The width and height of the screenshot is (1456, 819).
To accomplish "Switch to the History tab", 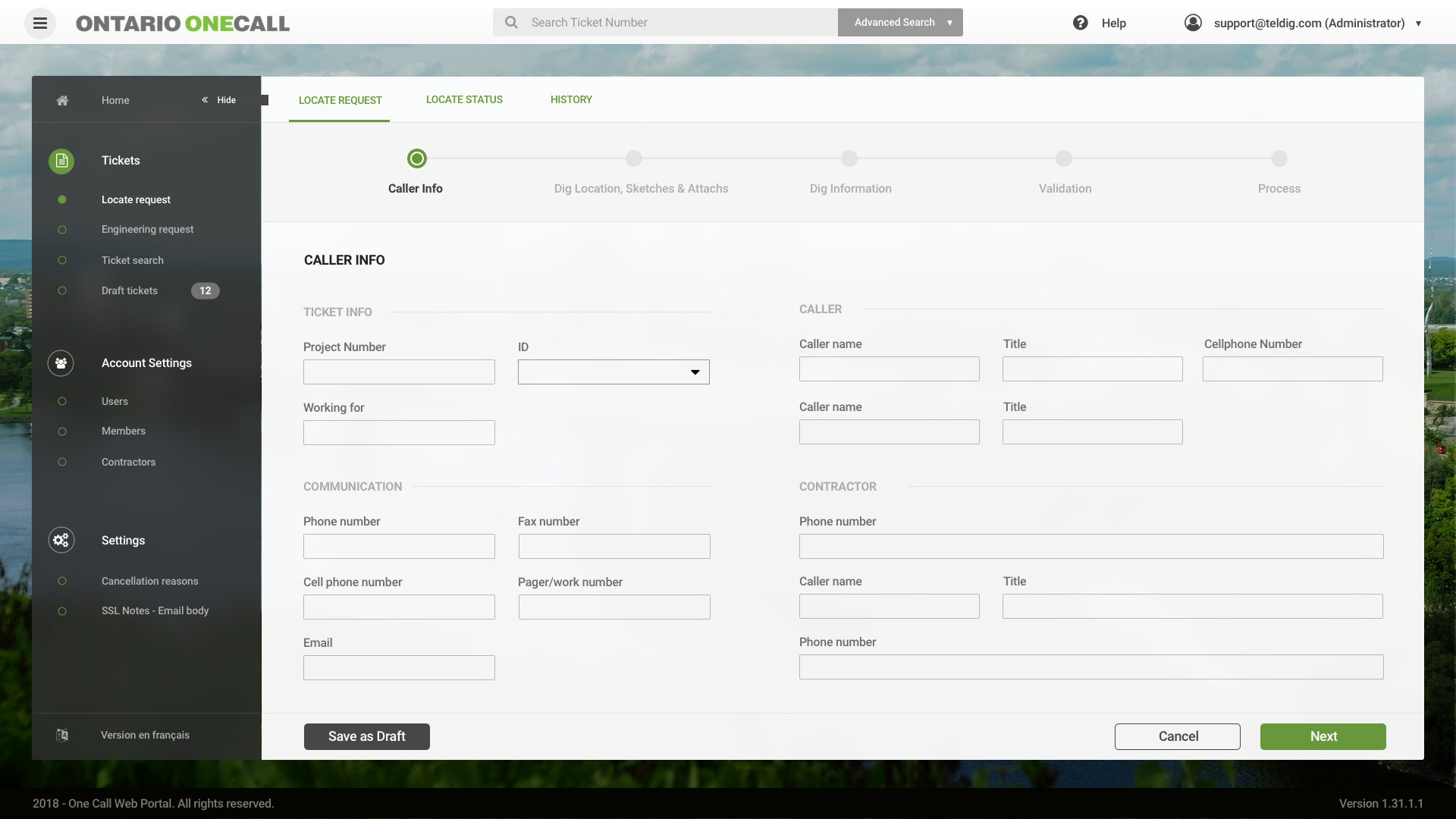I will click(x=571, y=99).
